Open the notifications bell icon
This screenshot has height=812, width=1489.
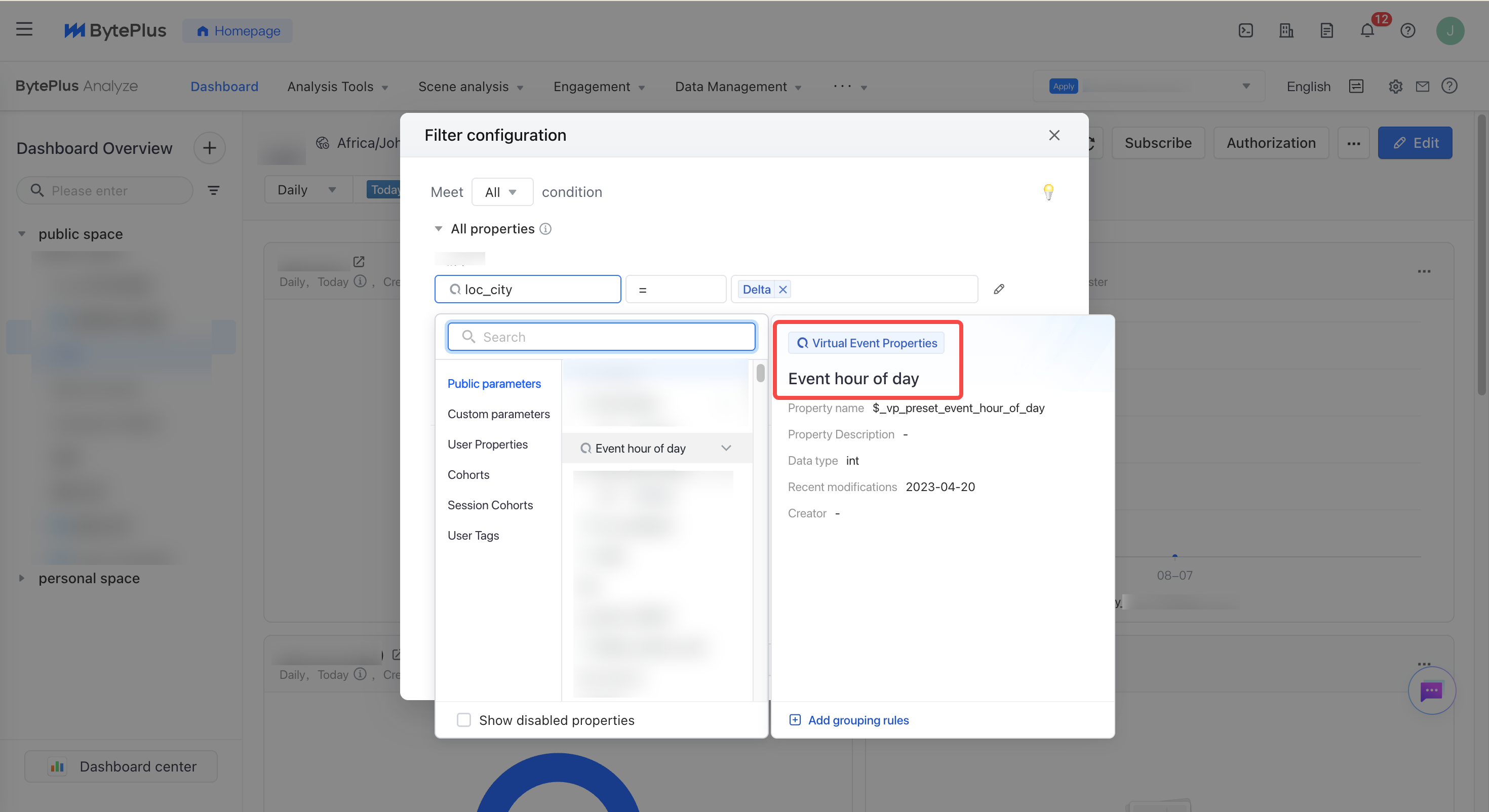click(1367, 31)
